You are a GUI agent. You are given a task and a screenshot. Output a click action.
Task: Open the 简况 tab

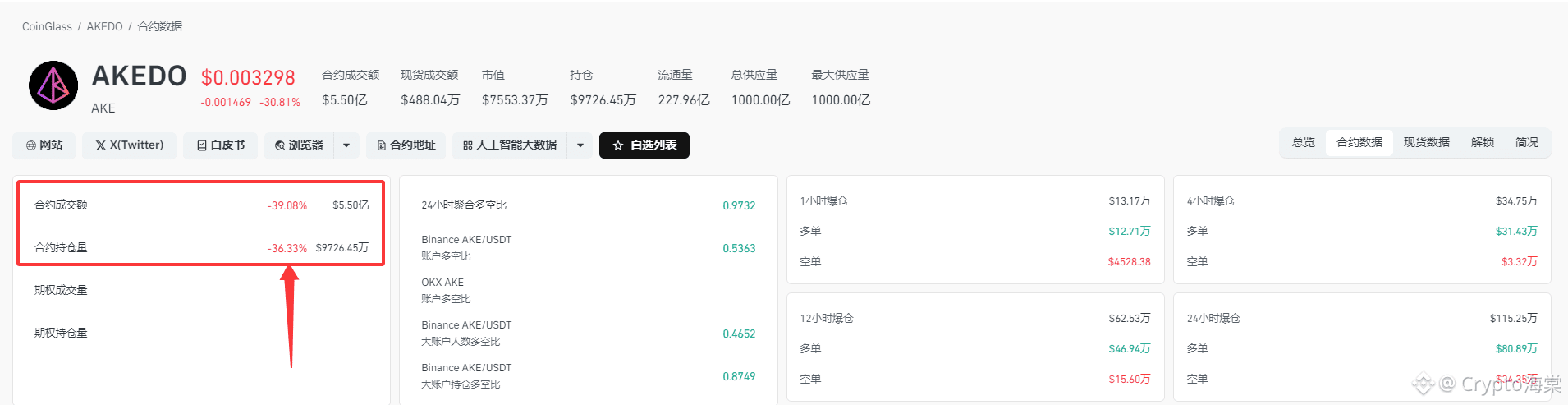[x=1527, y=143]
